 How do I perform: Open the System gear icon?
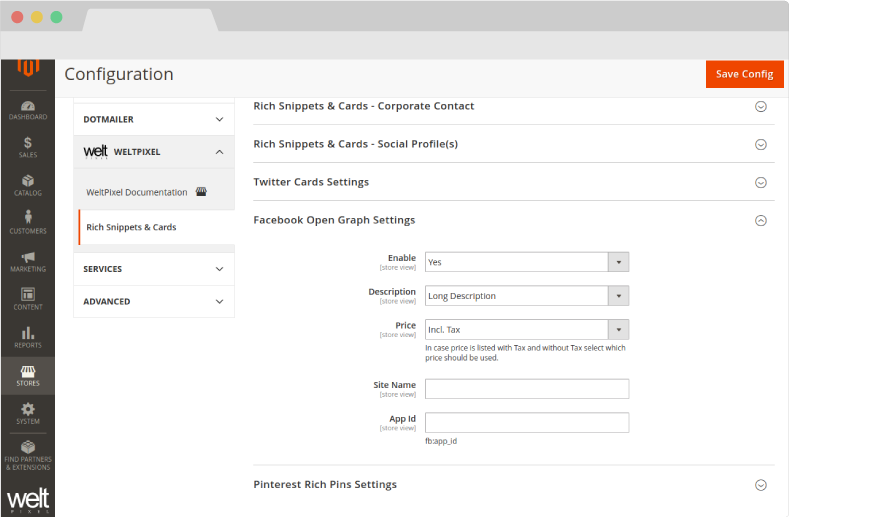point(28,413)
